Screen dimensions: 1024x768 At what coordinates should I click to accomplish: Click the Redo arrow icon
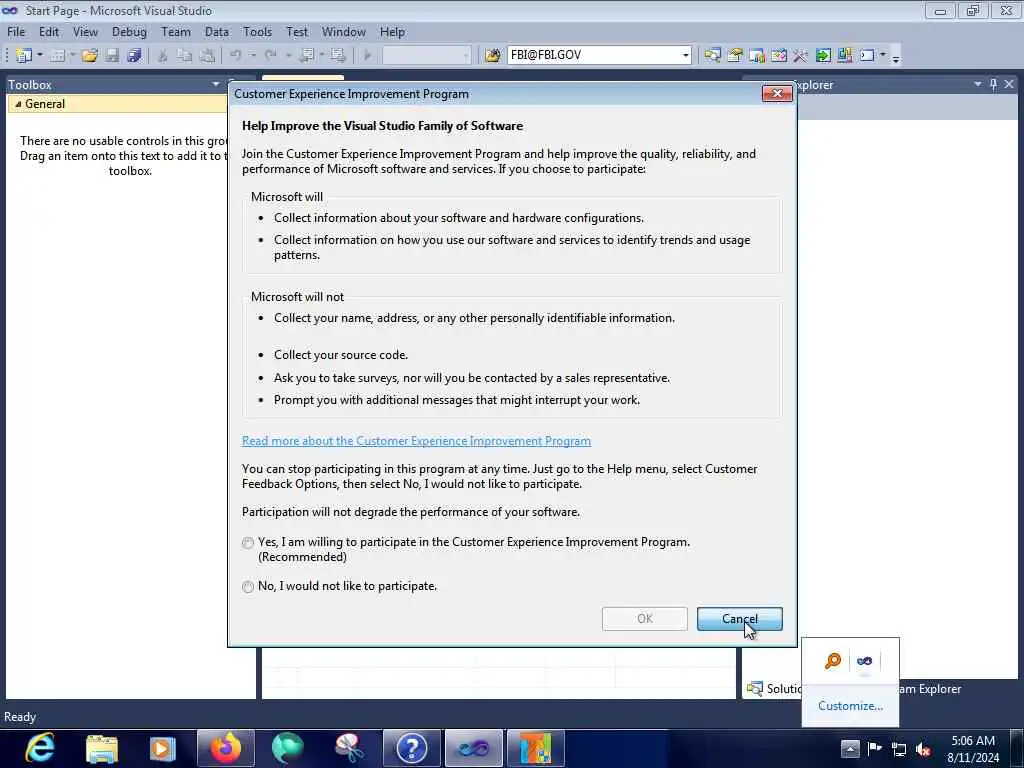(x=270, y=56)
